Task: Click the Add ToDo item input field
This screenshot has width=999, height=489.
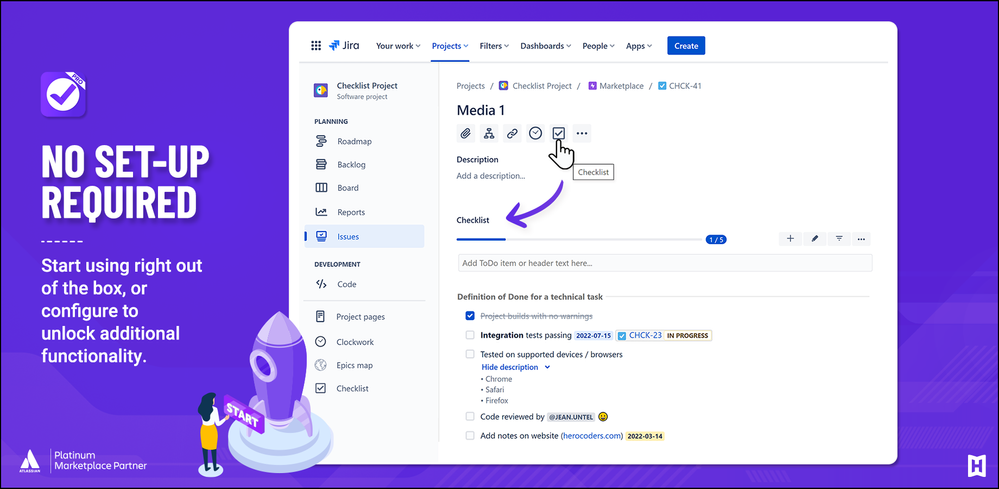Action: (x=665, y=263)
